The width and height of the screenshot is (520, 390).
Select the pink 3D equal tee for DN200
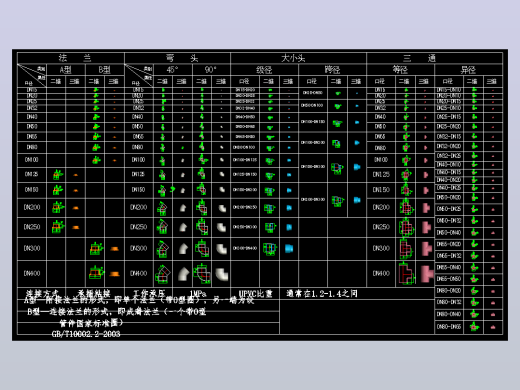(426, 208)
